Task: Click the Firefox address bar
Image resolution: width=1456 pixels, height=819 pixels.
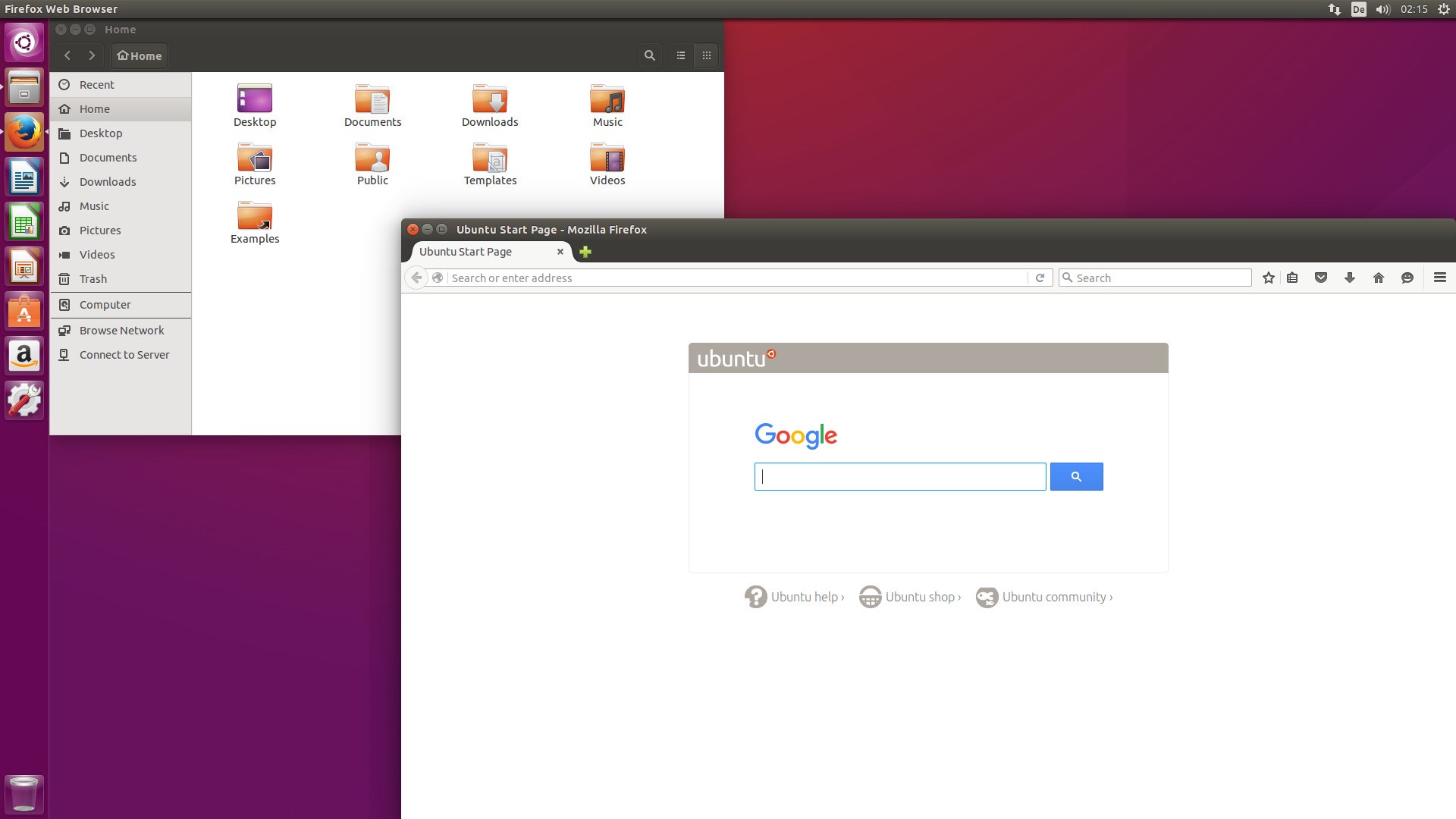Action: (737, 278)
